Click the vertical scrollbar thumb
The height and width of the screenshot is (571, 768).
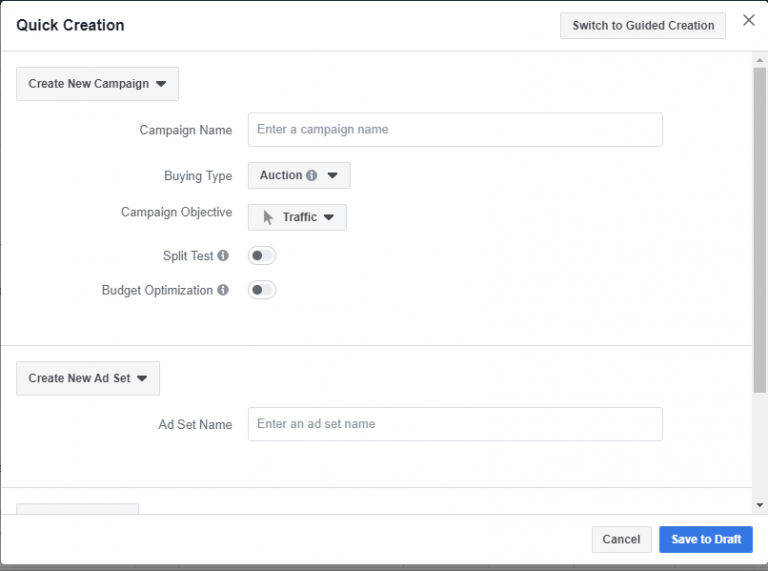pos(760,230)
